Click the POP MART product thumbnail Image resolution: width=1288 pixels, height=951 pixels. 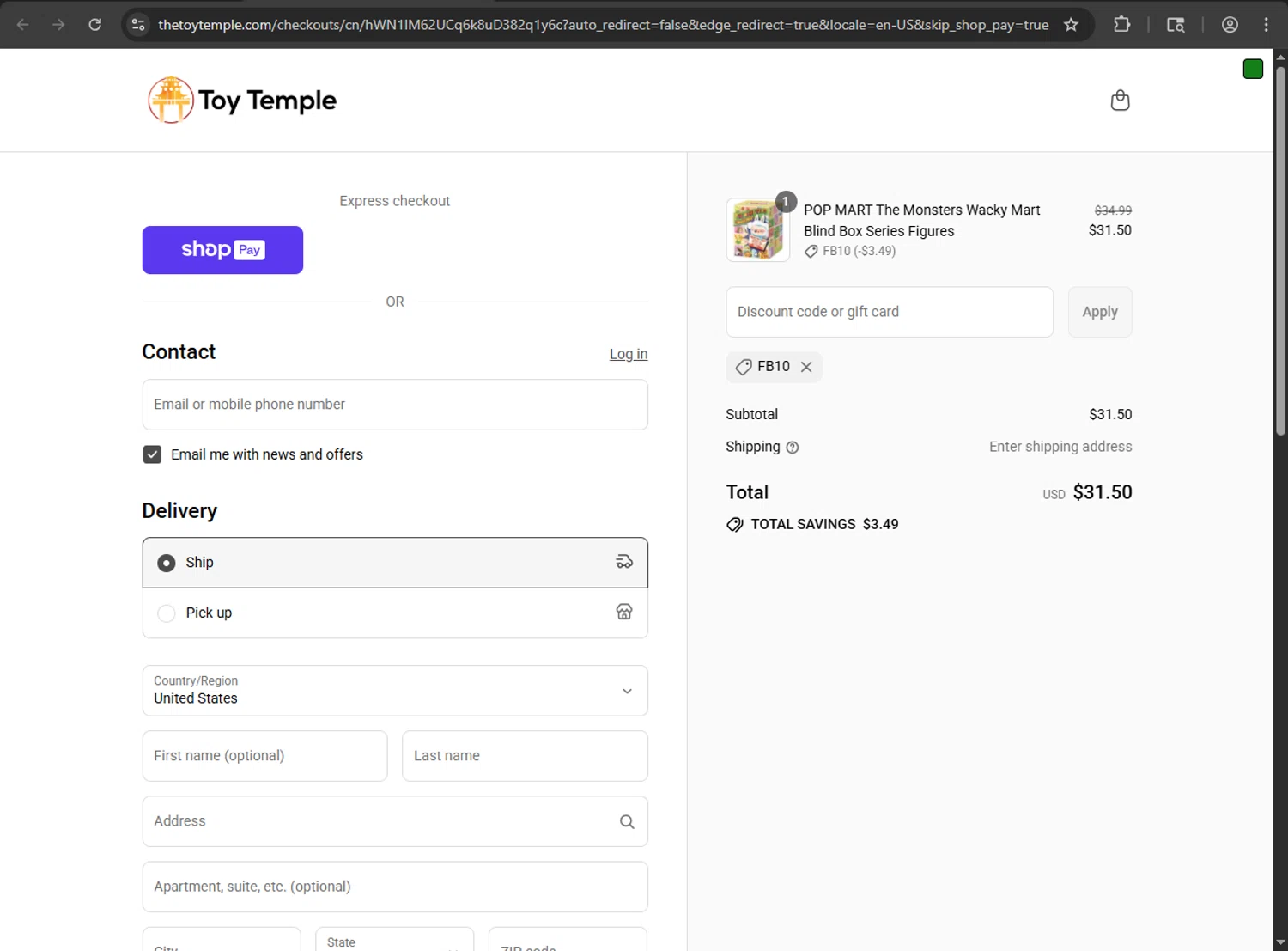point(757,229)
